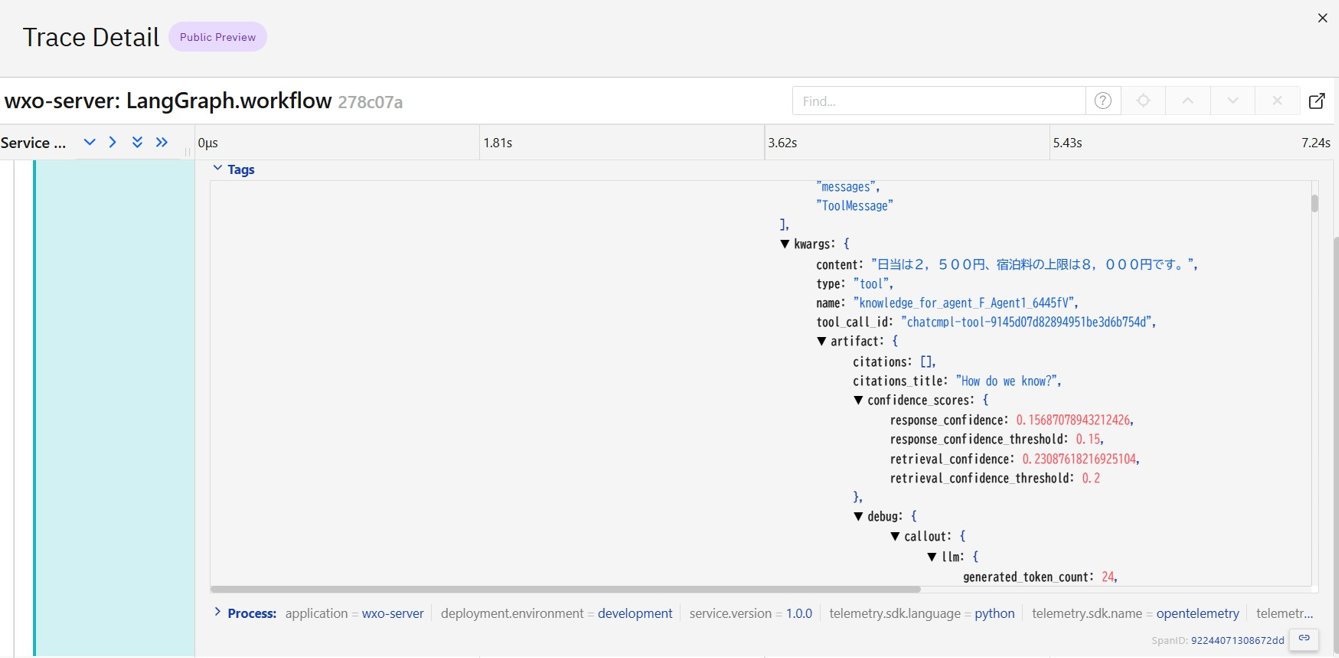This screenshot has width=1339, height=658.
Task: Click python sdk language value
Action: [x=995, y=613]
